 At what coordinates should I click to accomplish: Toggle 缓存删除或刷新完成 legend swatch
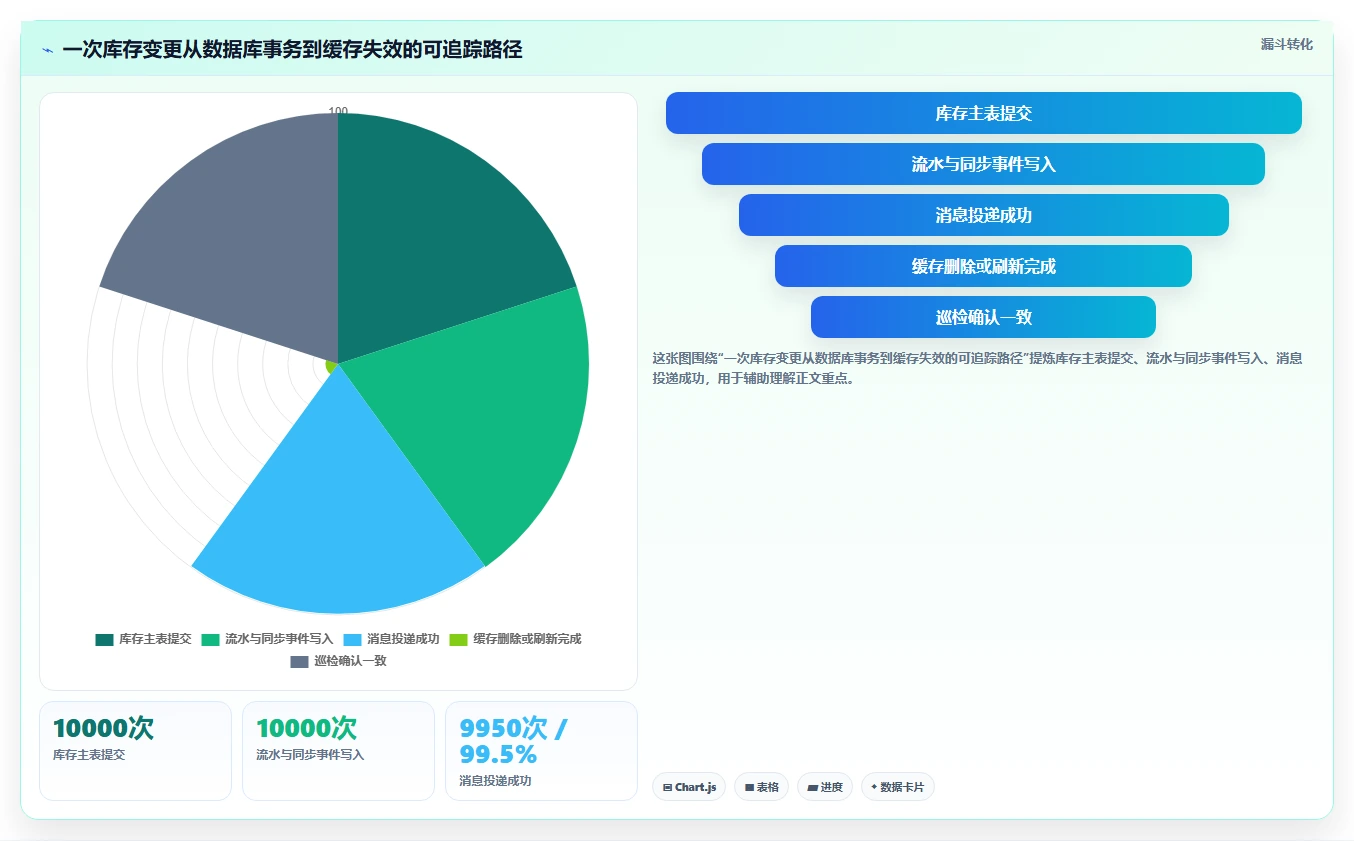click(459, 639)
